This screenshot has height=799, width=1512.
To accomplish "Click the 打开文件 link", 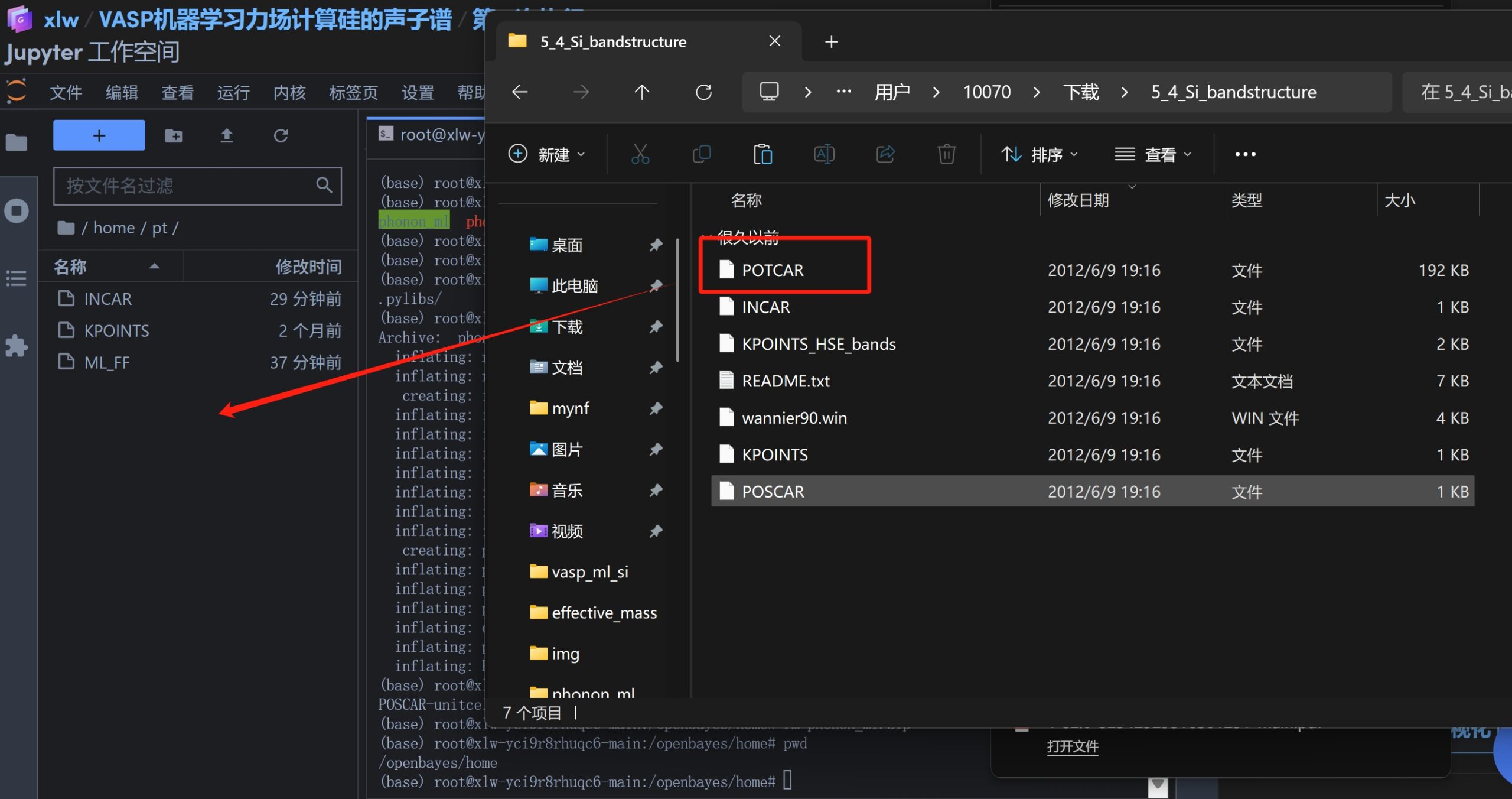I will pos(1072,746).
